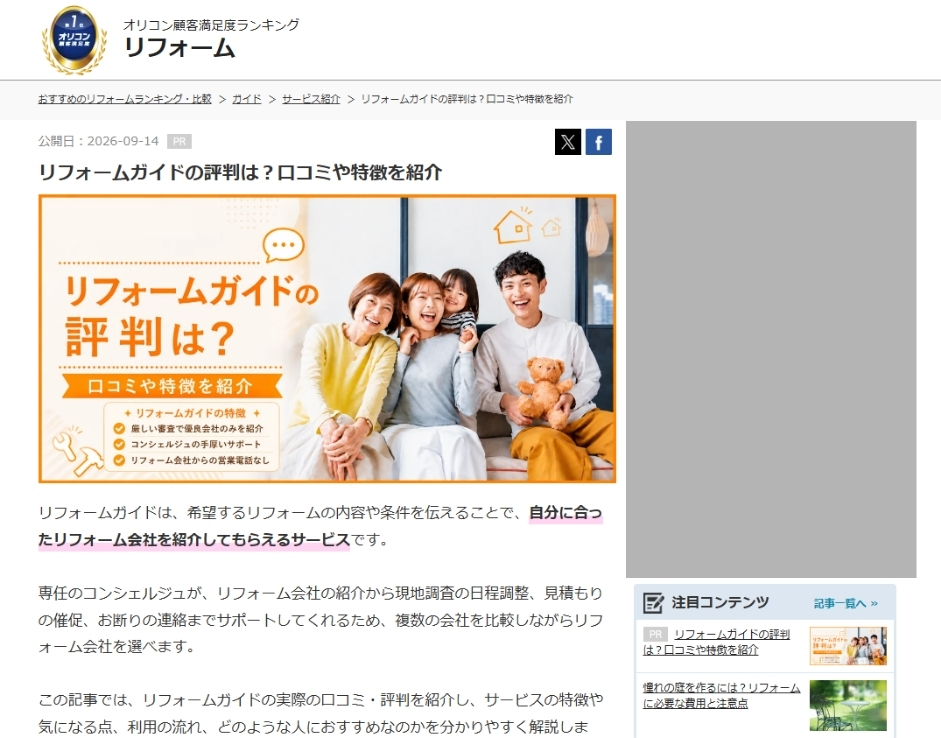The height and width of the screenshot is (738, 941).
Task: Open 記事一覧へ link in sidebar
Action: tap(846, 603)
